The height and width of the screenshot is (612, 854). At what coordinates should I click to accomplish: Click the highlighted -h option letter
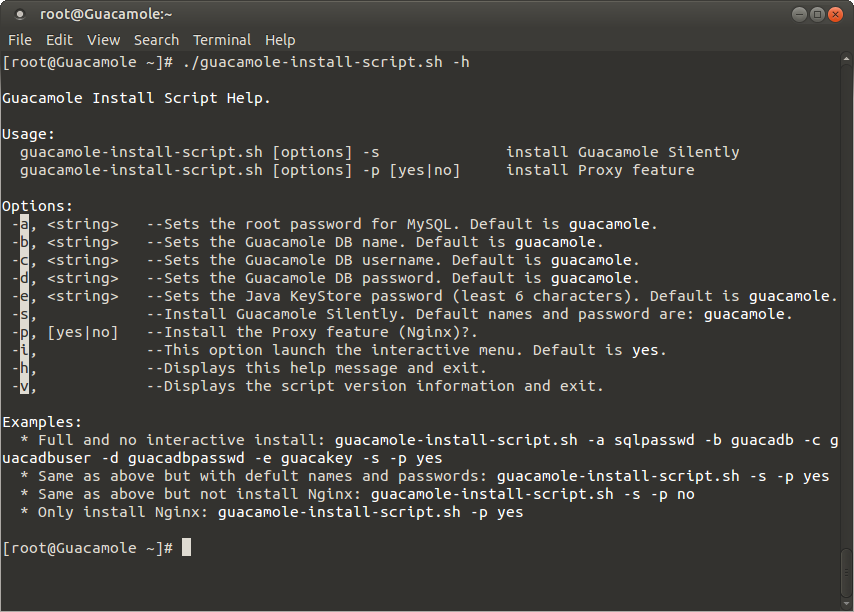tap(25, 368)
